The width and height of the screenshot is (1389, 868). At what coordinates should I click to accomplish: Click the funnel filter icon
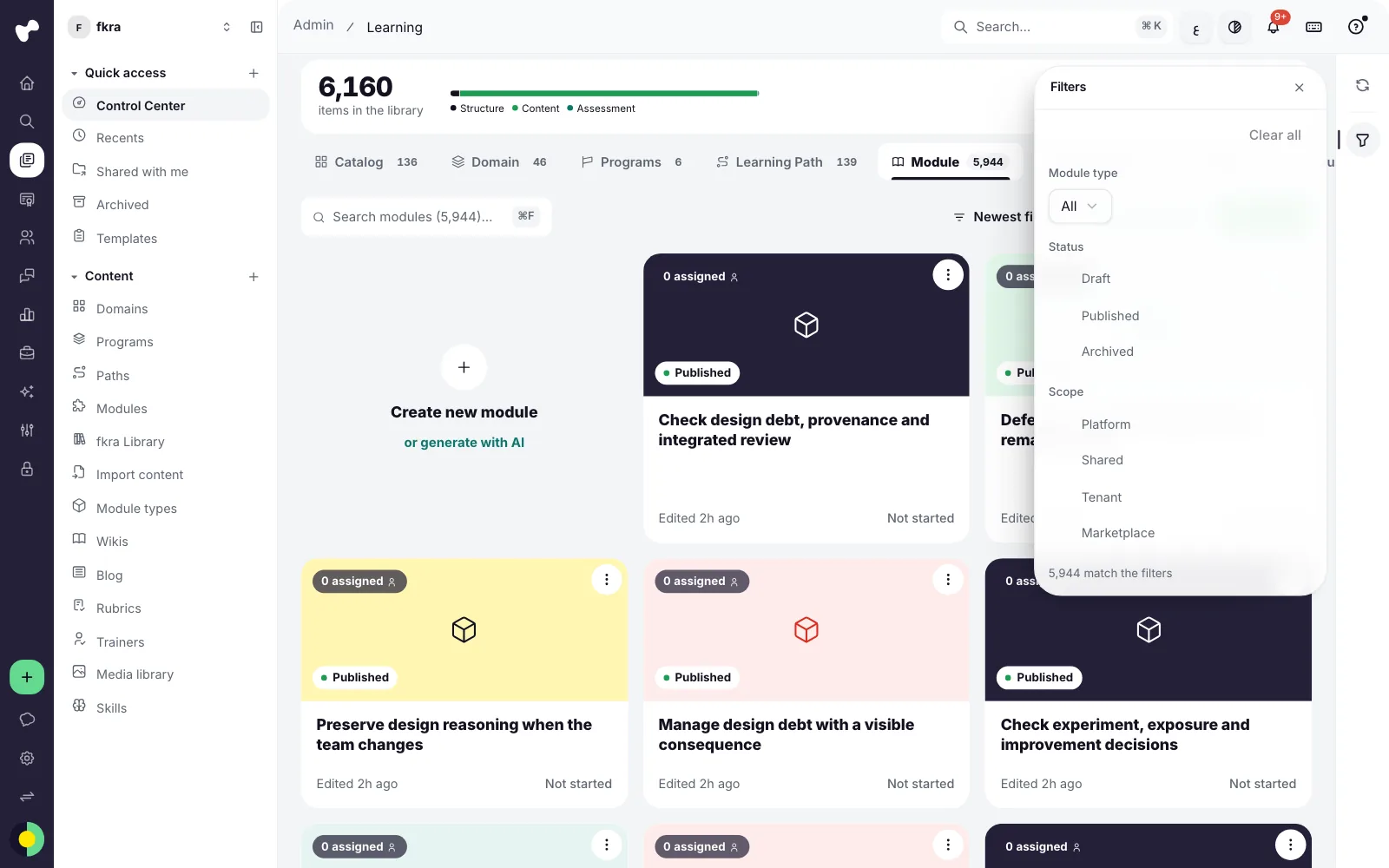(x=1362, y=140)
